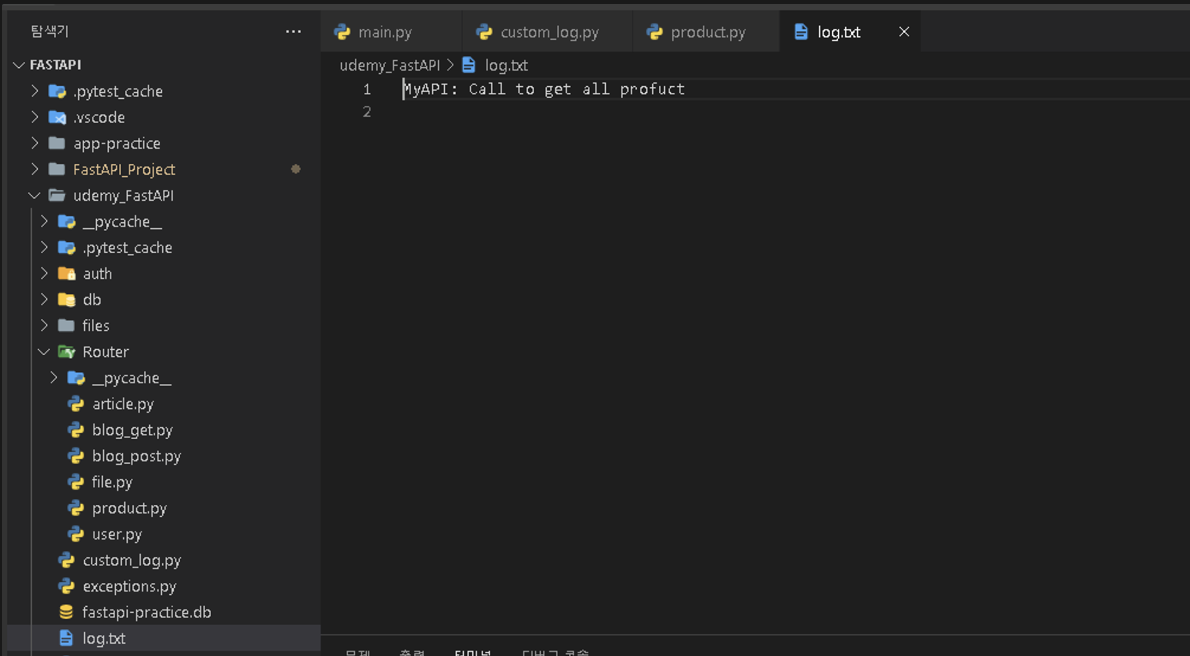This screenshot has width=1190, height=656.
Task: Click udemy_FastAPI in the breadcrumb
Action: 389,65
